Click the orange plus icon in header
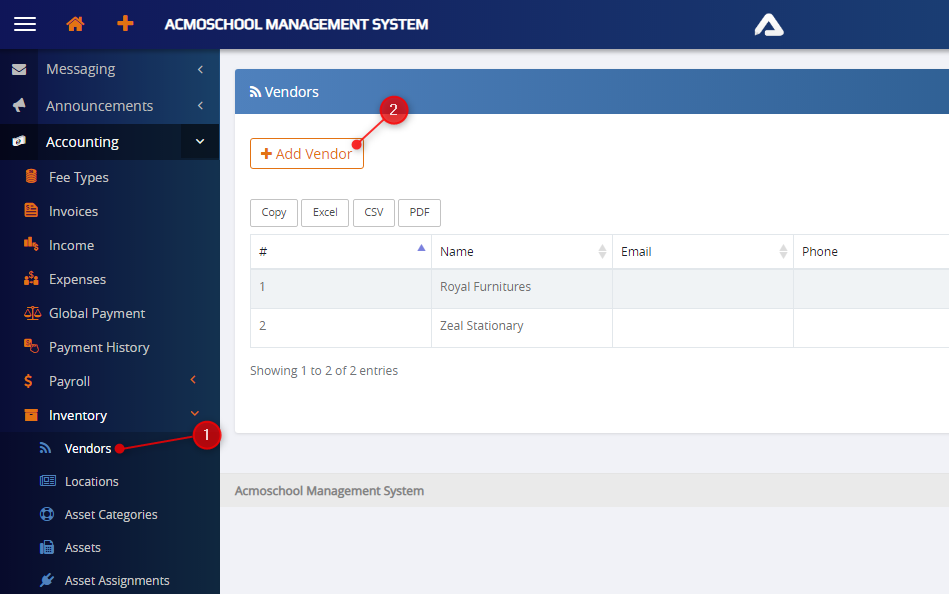 (x=125, y=24)
